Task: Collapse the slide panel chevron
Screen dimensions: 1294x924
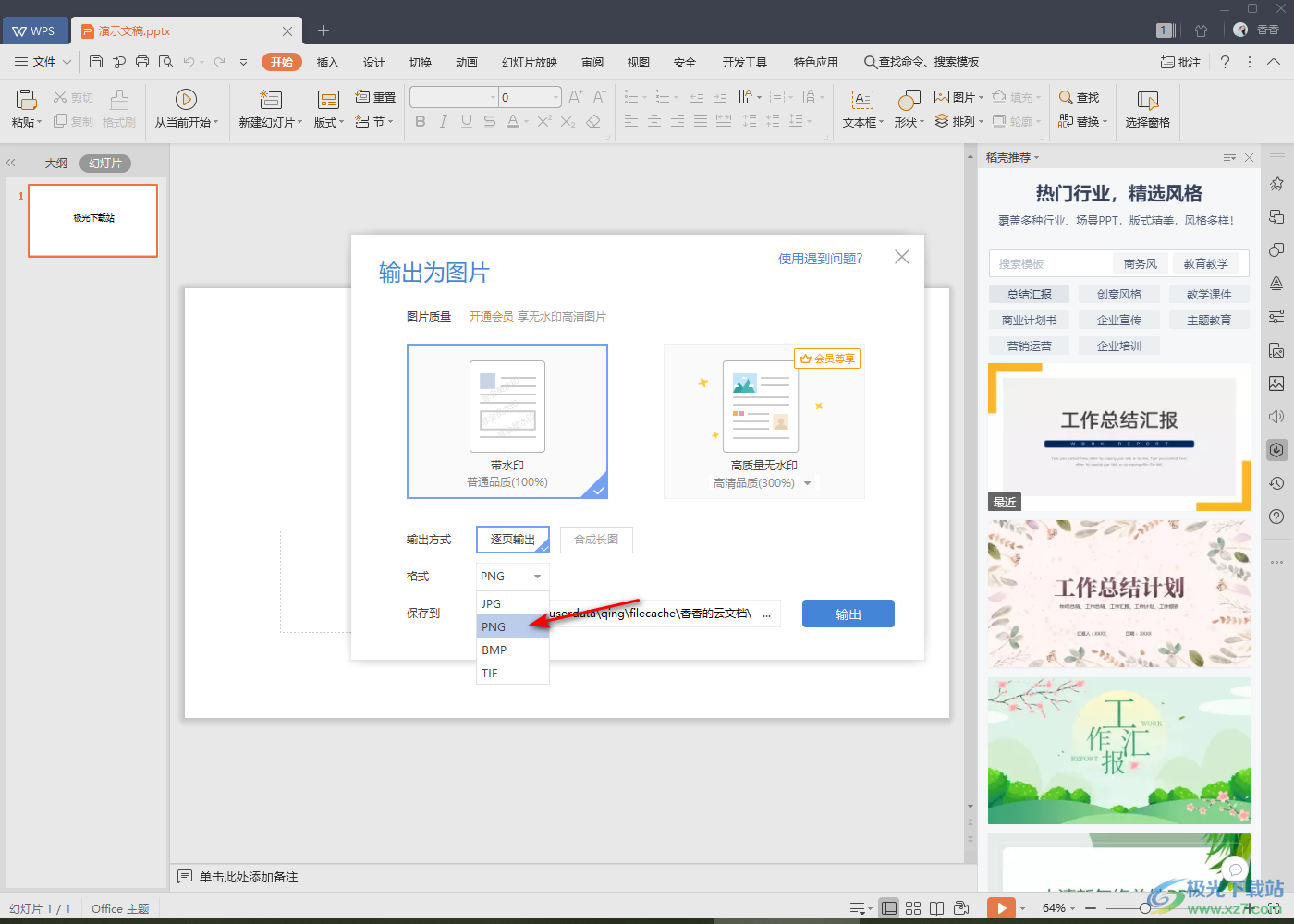Action: pos(11,163)
